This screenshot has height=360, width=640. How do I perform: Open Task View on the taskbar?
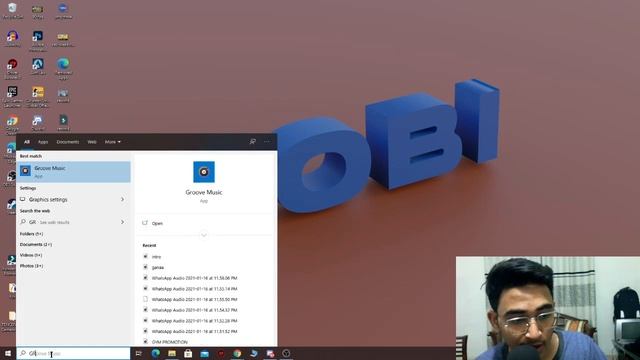click(x=138, y=353)
